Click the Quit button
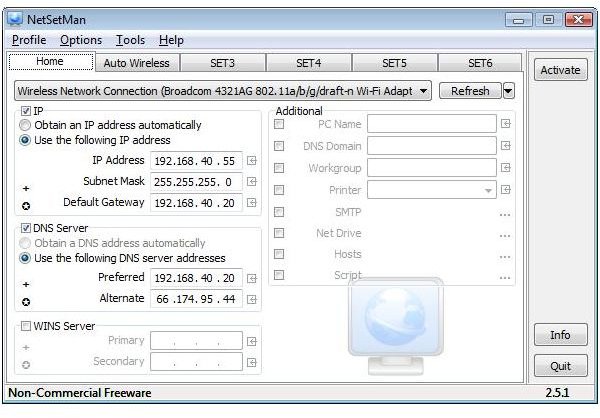 pos(561,366)
